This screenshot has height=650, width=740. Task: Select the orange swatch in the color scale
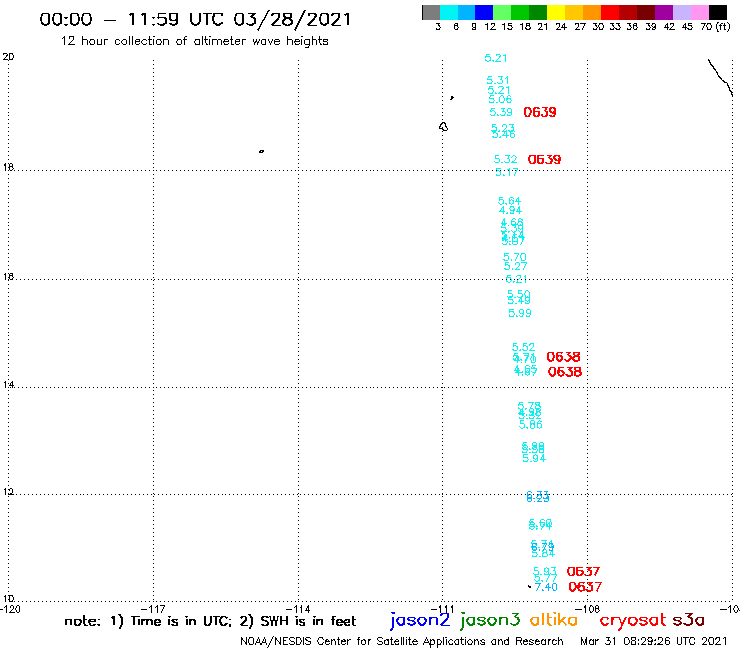tap(592, 12)
